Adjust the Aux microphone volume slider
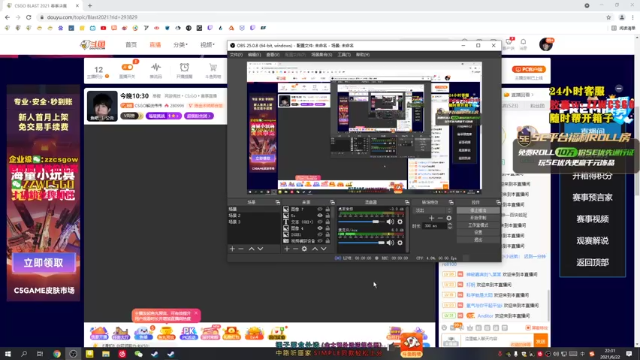 pos(361,242)
